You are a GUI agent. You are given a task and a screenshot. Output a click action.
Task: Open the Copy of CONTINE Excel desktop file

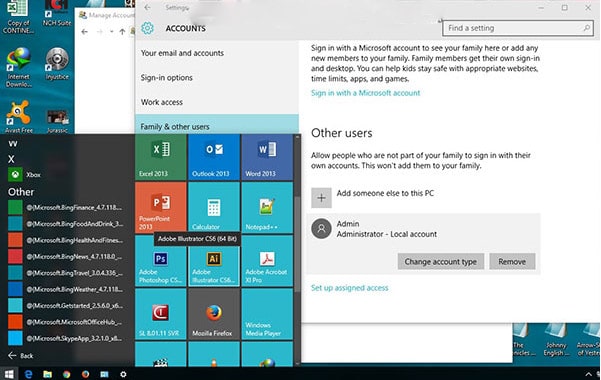point(18,17)
